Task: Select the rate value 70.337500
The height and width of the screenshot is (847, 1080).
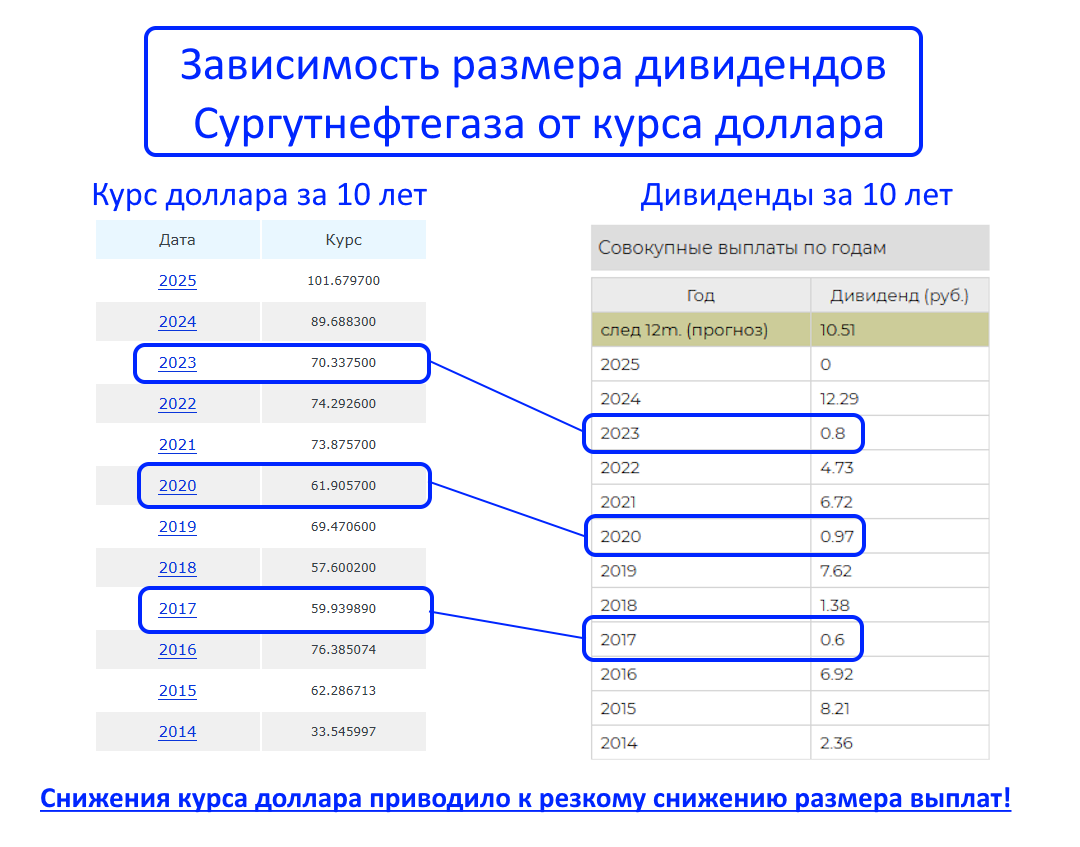Action: (344, 362)
